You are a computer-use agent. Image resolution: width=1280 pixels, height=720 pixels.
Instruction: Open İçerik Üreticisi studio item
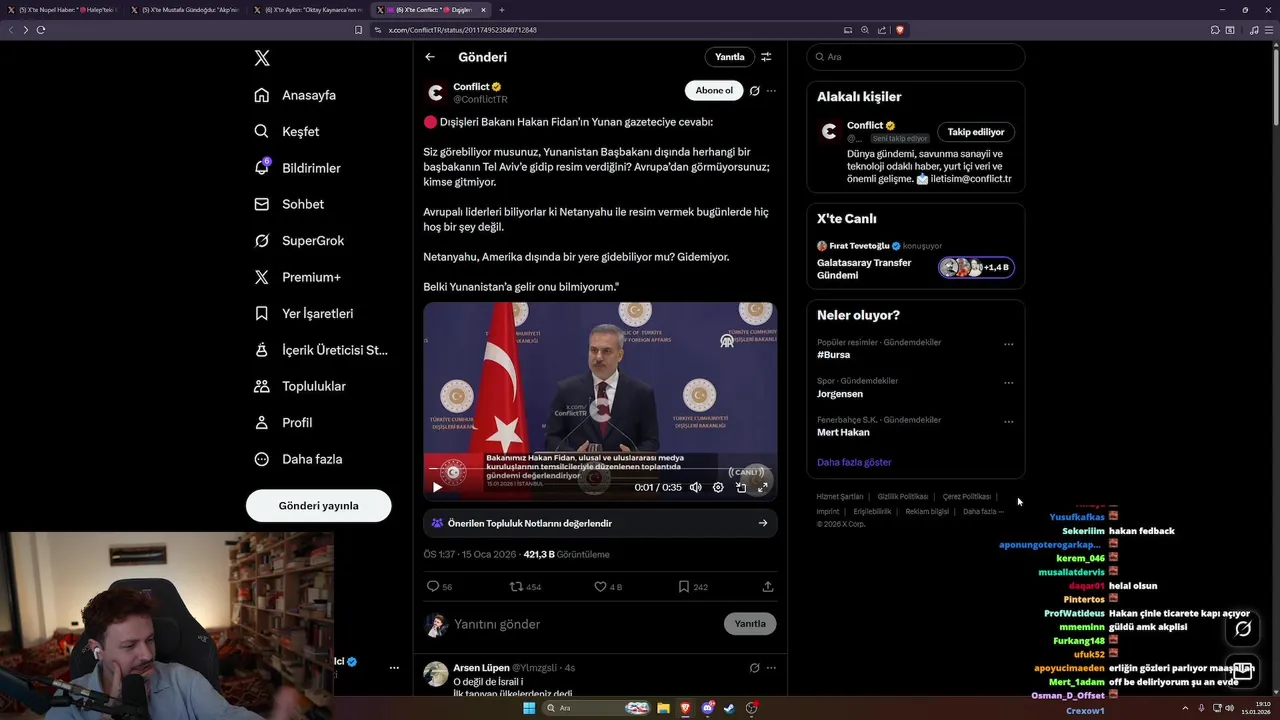click(x=322, y=350)
